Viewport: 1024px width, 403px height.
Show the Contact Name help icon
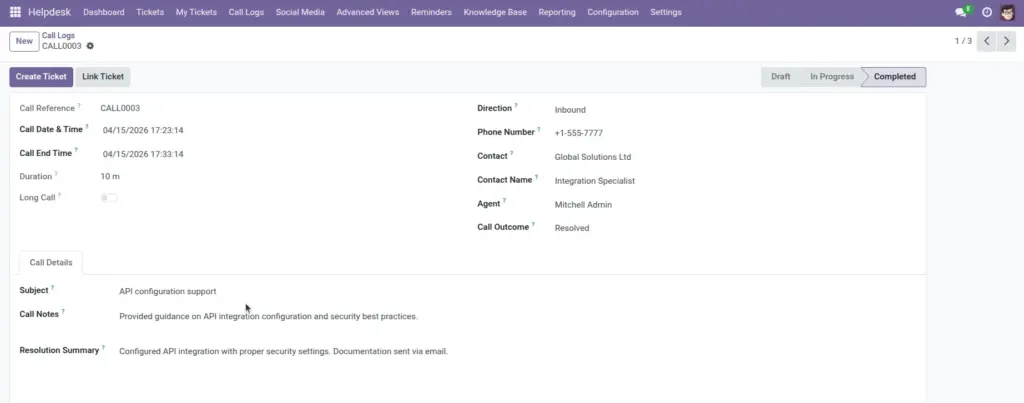tap(536, 177)
